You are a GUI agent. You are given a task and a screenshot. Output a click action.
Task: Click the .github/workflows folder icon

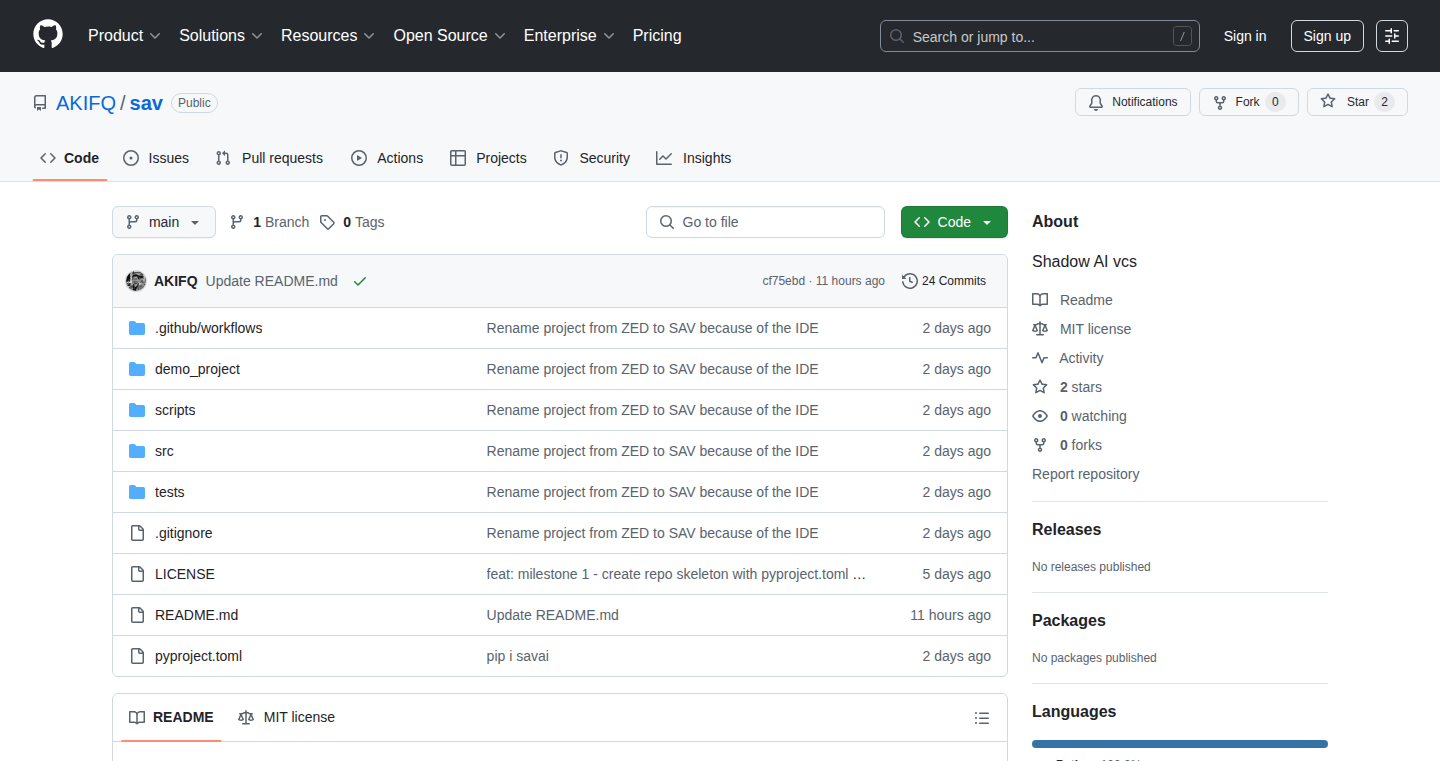click(137, 328)
